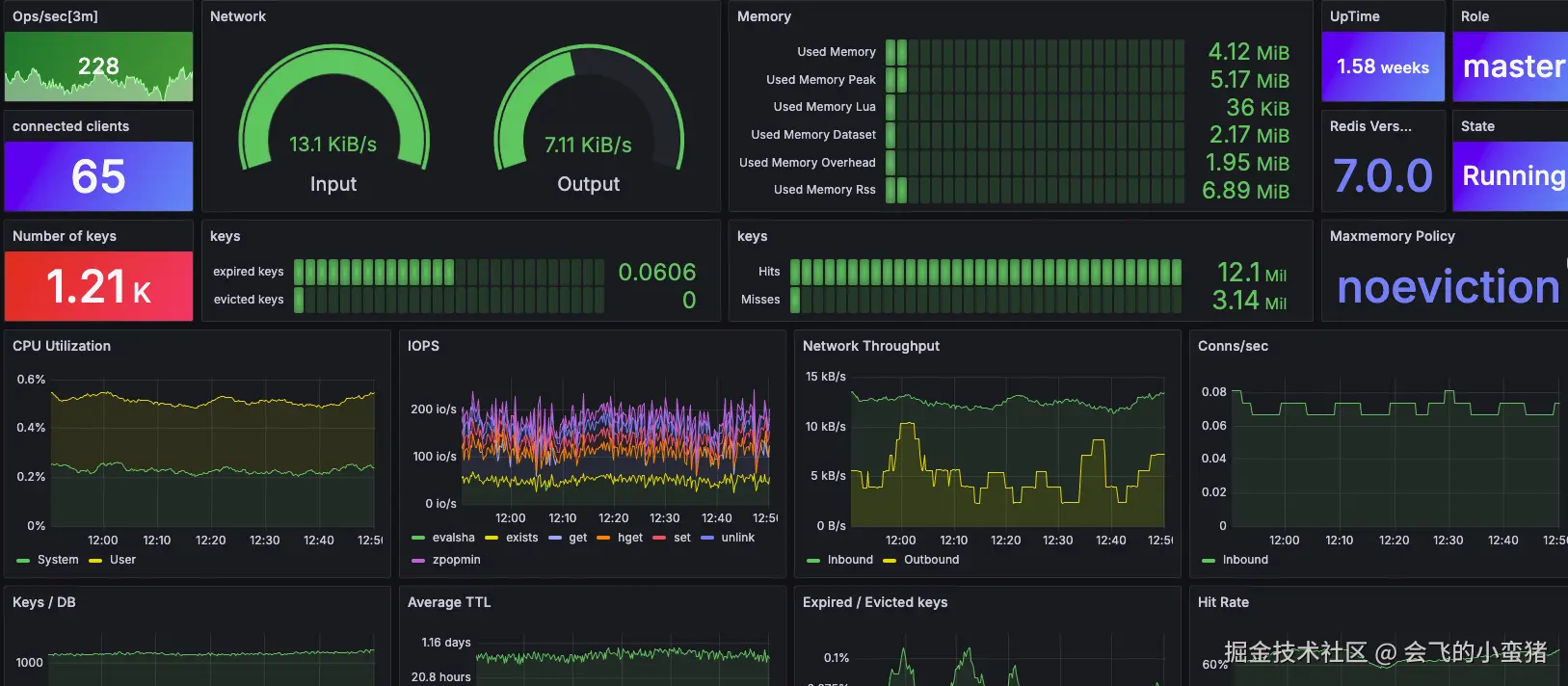Open the Memory panel title menu
This screenshot has width=1568, height=686.
coord(764,16)
